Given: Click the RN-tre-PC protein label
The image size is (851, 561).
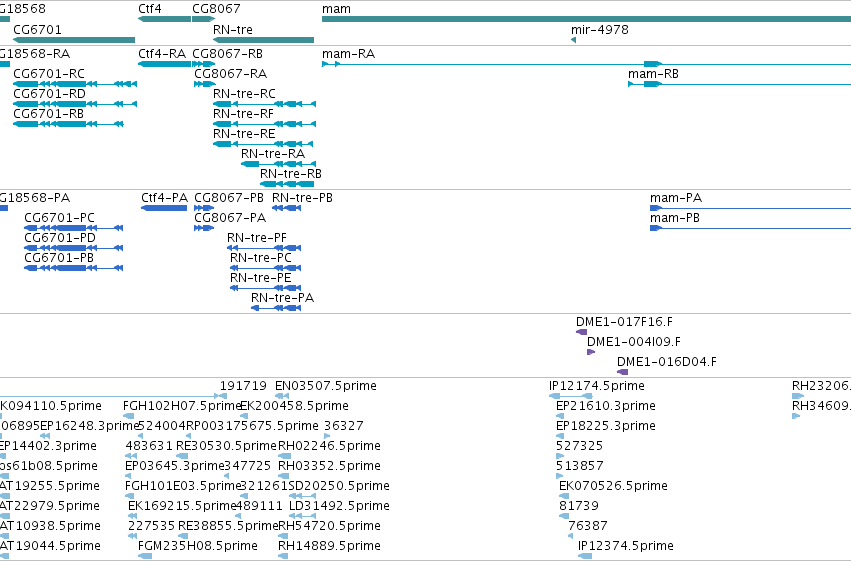Looking at the screenshot, I should [x=261, y=258].
